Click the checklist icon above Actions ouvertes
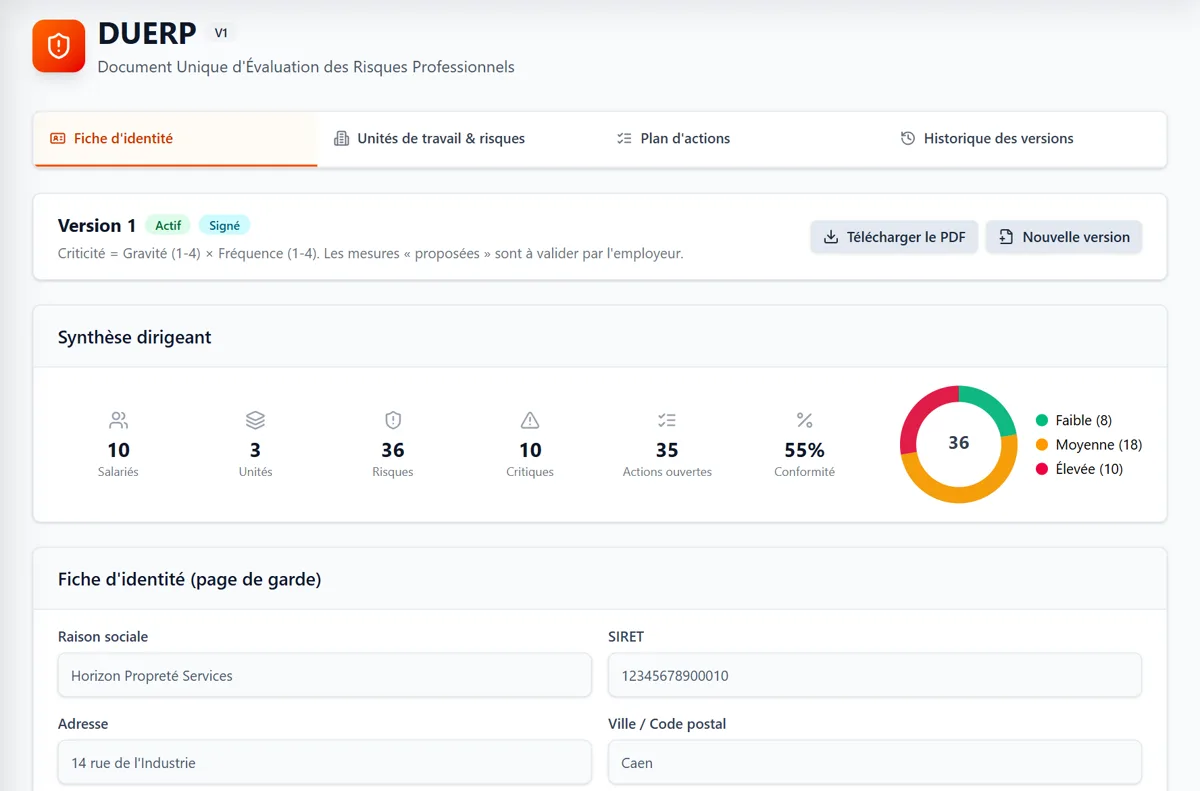The height and width of the screenshot is (791, 1200). coord(667,420)
